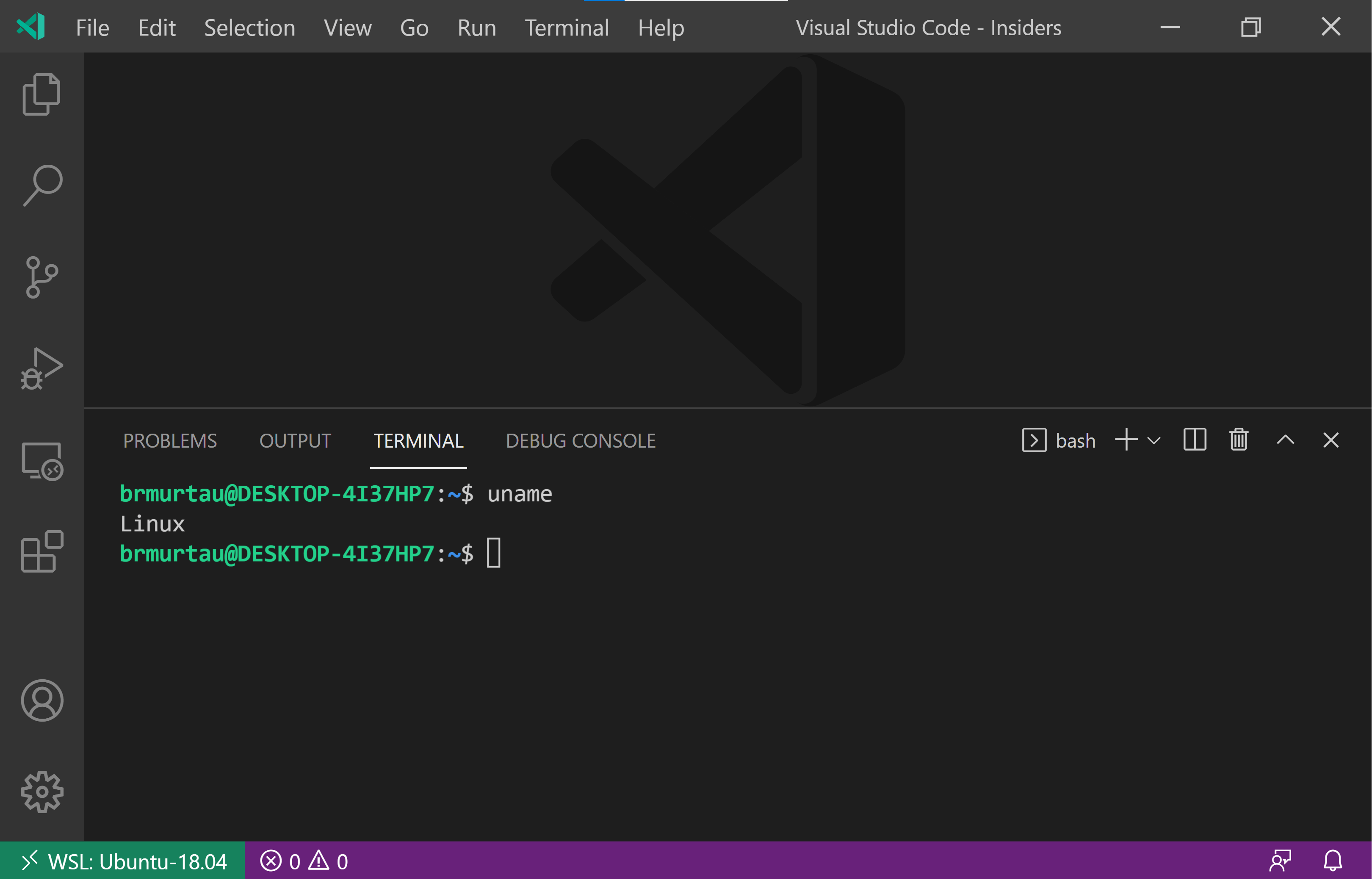Open launch profile dropdown arrow
The height and width of the screenshot is (880, 1372).
tap(1154, 440)
